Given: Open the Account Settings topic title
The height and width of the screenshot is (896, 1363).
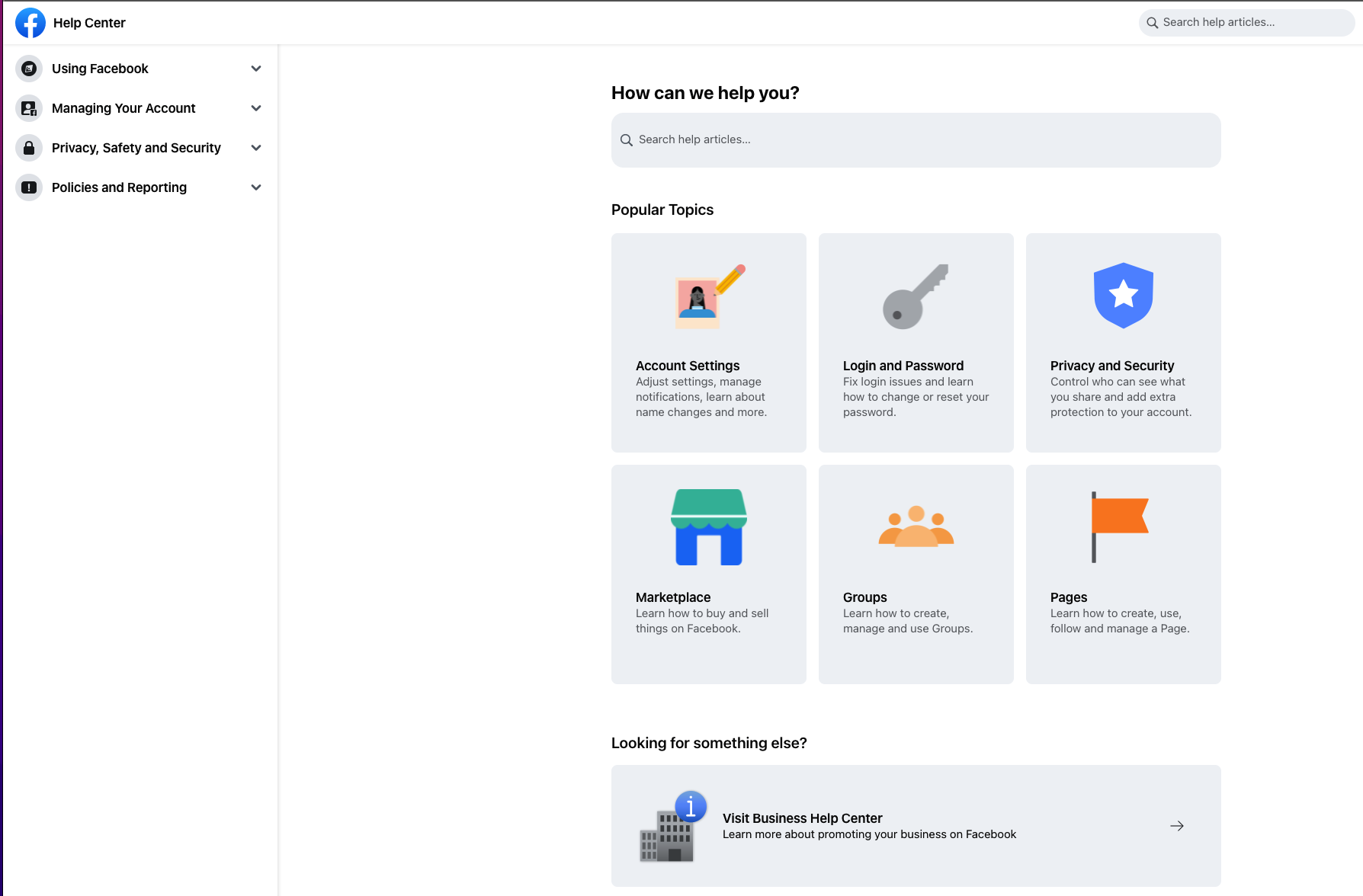Looking at the screenshot, I should point(688,366).
